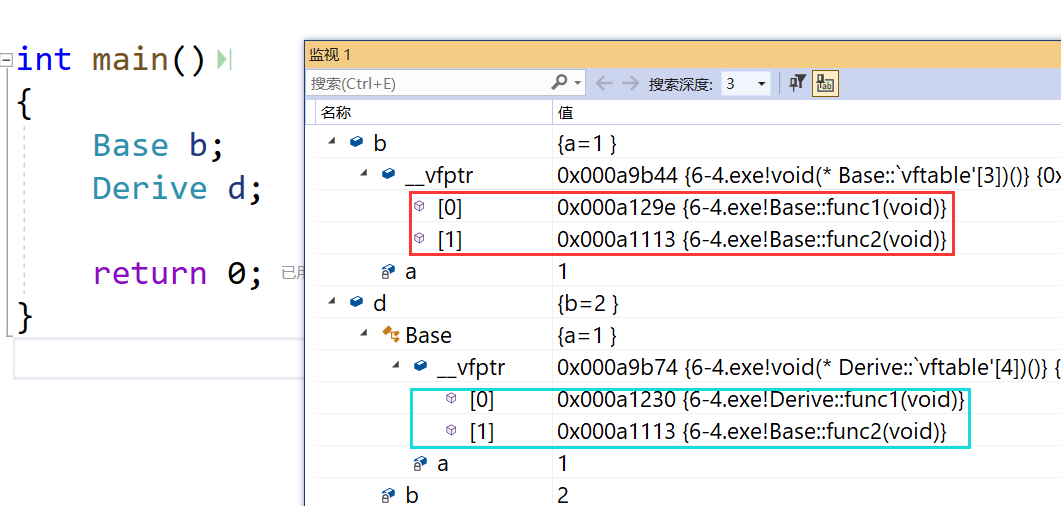Click the Derive type name in code

pyautogui.click(x=150, y=188)
